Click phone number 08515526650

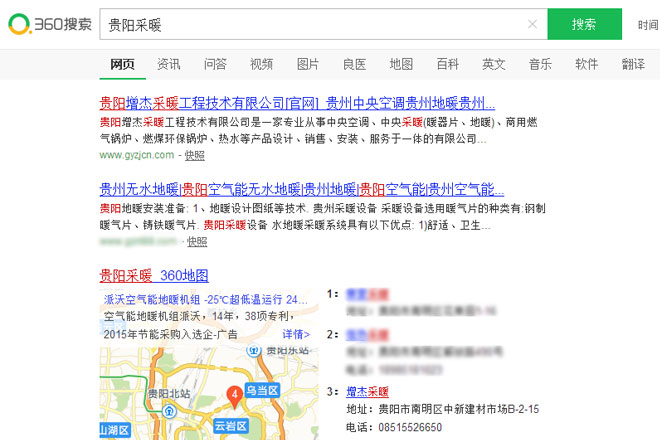click(x=410, y=427)
